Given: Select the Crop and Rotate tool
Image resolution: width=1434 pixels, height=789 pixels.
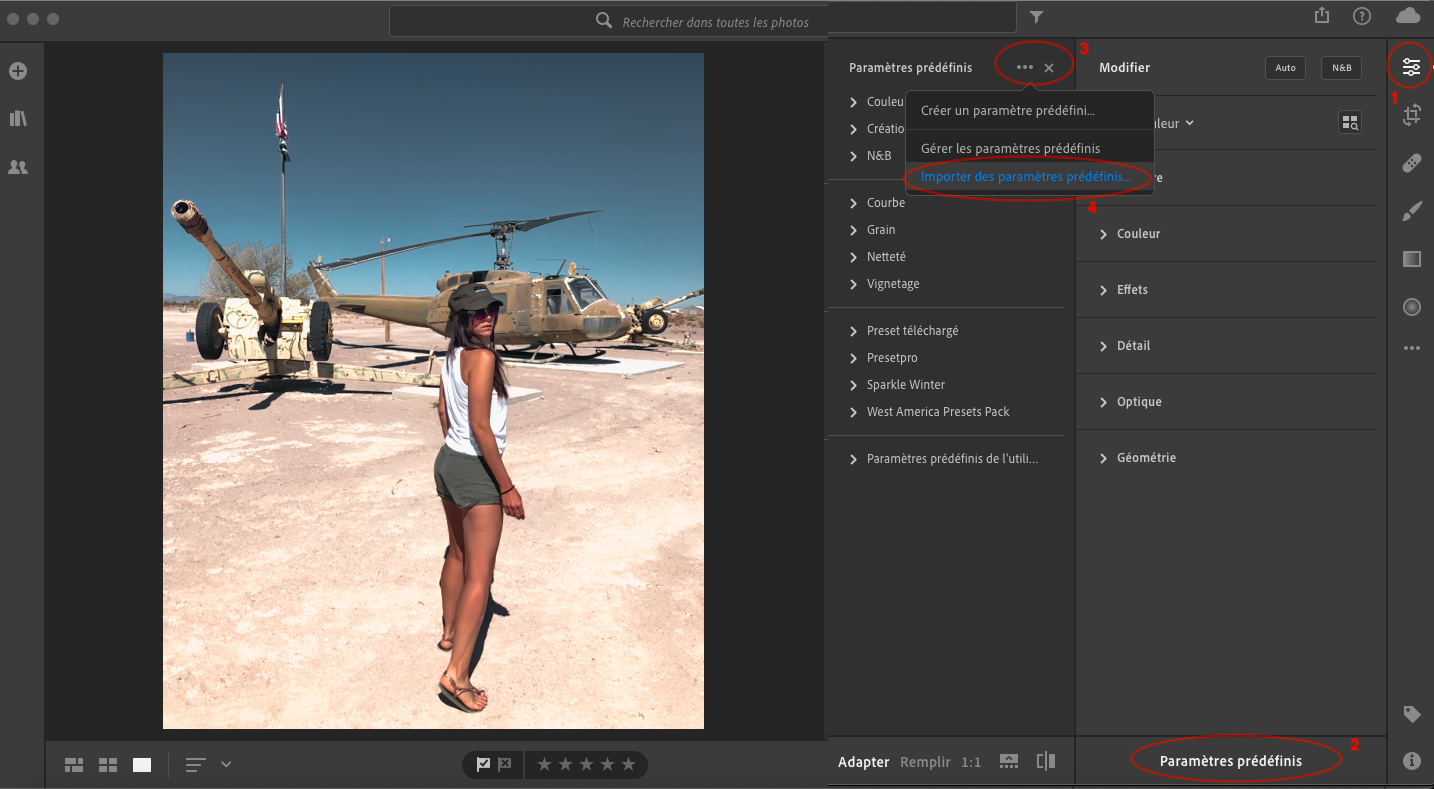Looking at the screenshot, I should click(1411, 116).
